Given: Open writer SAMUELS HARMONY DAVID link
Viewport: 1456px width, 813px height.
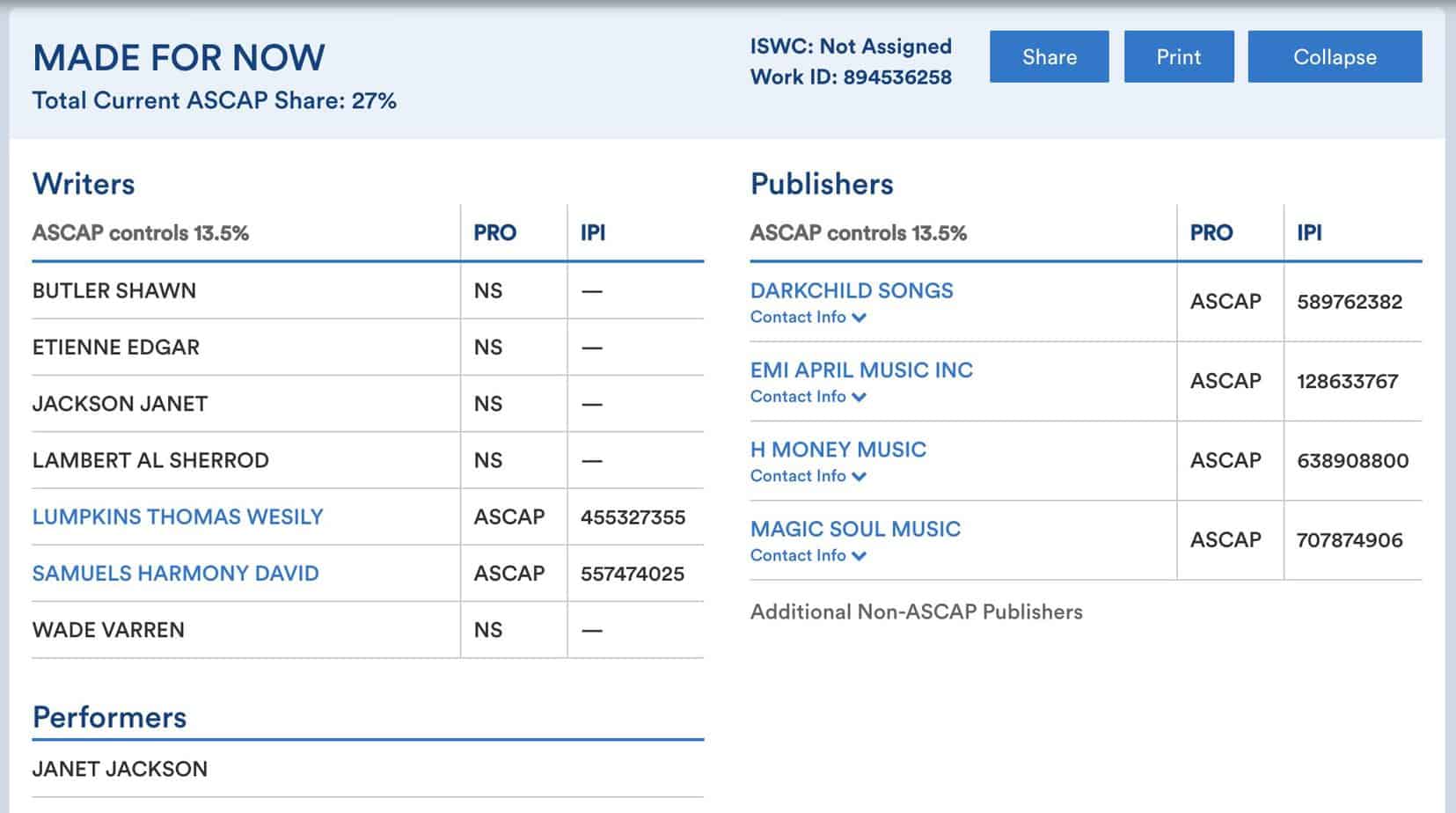Looking at the screenshot, I should coord(175,574).
